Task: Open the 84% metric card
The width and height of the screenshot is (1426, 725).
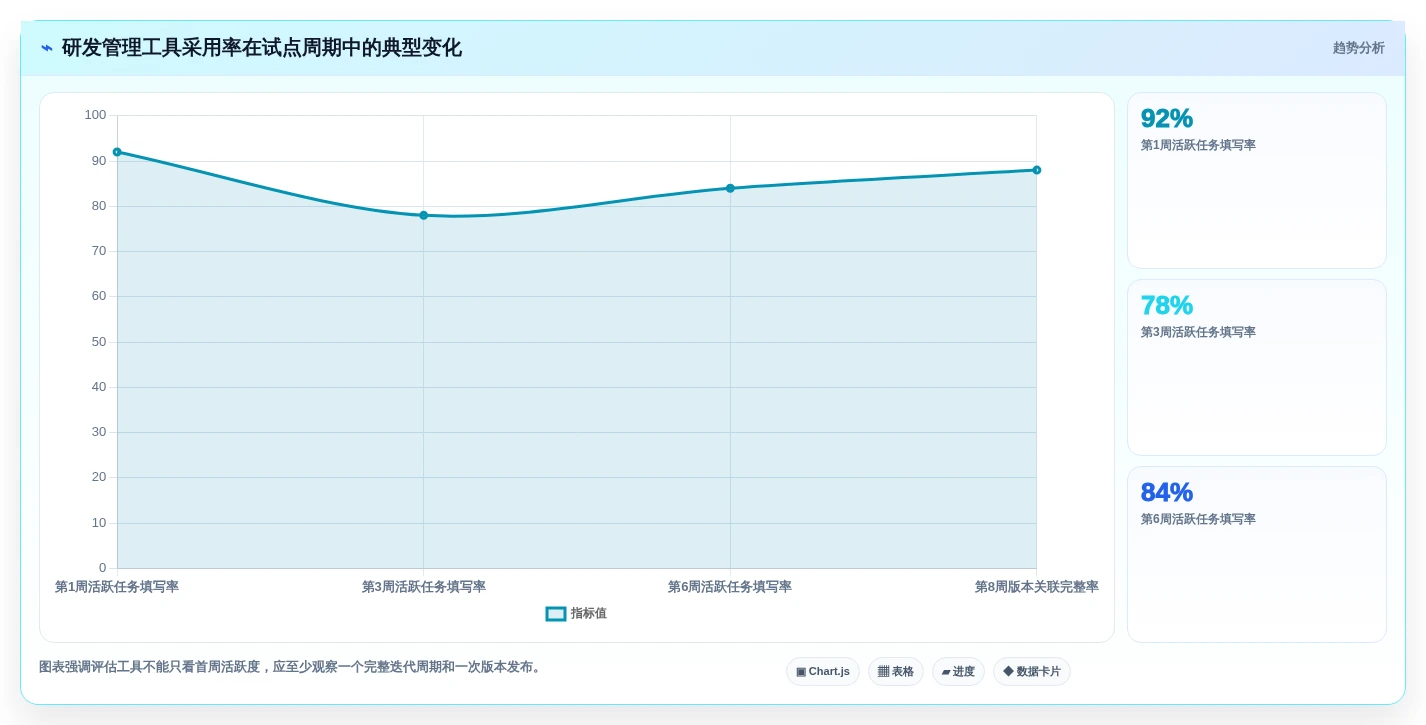Action: pyautogui.click(x=1257, y=555)
